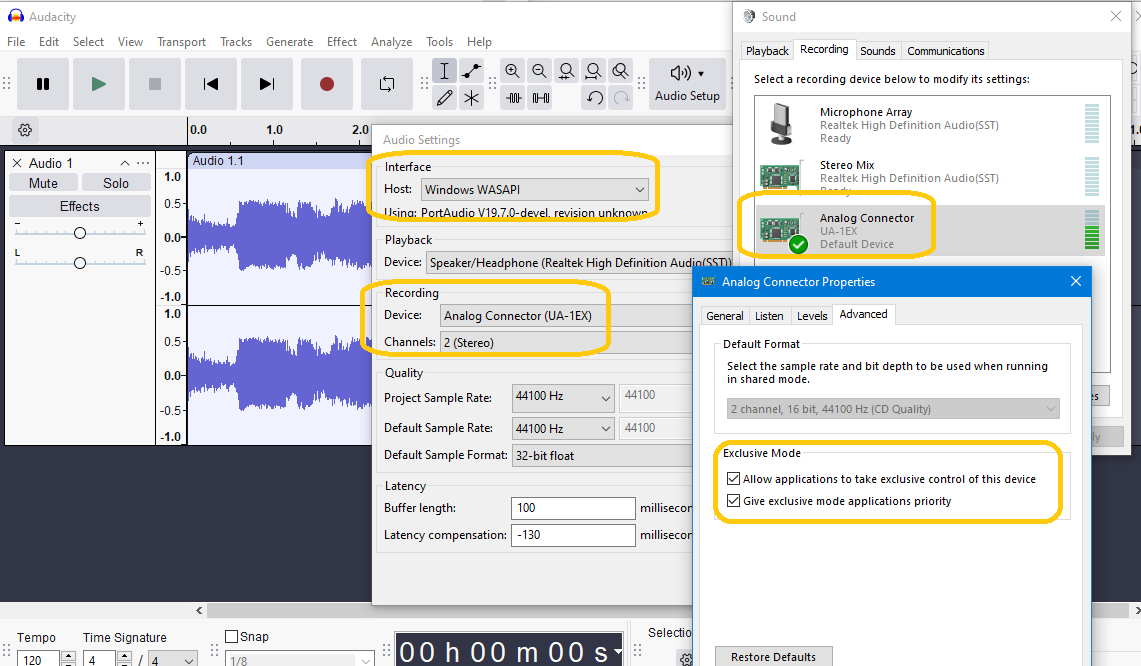Image resolution: width=1141 pixels, height=666 pixels.
Task: Click Restore Defaults button
Action: click(x=774, y=657)
